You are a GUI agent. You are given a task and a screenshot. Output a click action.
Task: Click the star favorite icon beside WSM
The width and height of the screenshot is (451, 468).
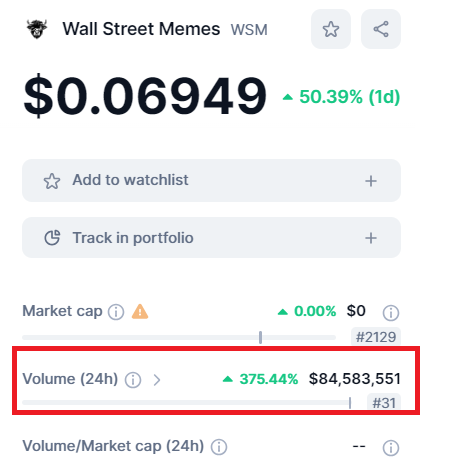331,29
